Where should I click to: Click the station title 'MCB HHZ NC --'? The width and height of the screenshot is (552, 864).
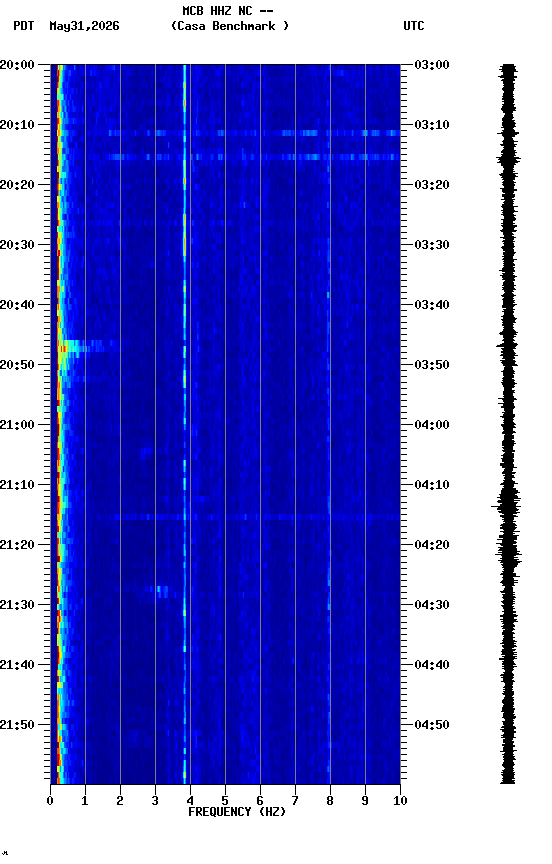coord(228,10)
